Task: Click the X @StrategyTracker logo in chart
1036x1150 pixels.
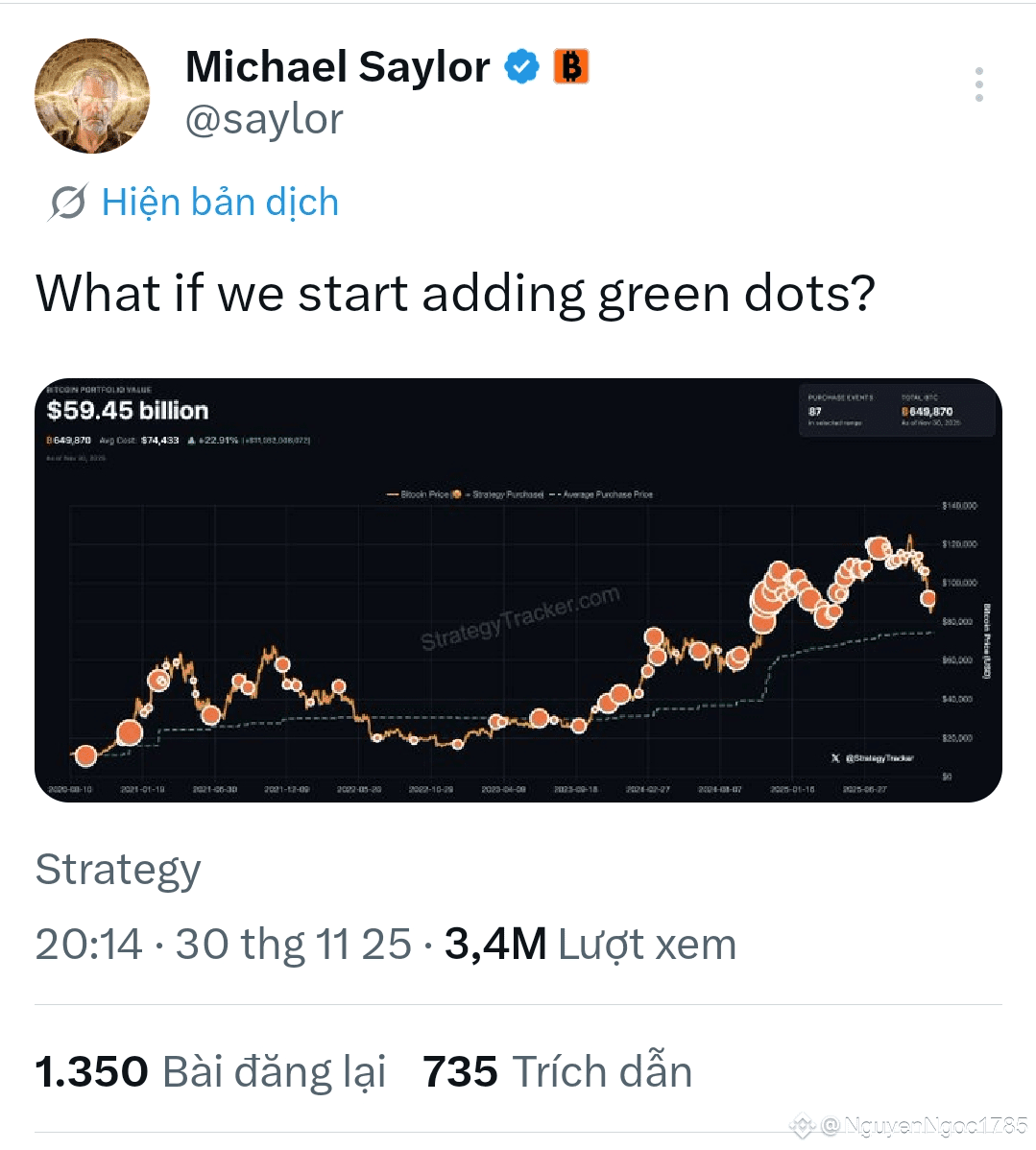Action: tap(872, 758)
